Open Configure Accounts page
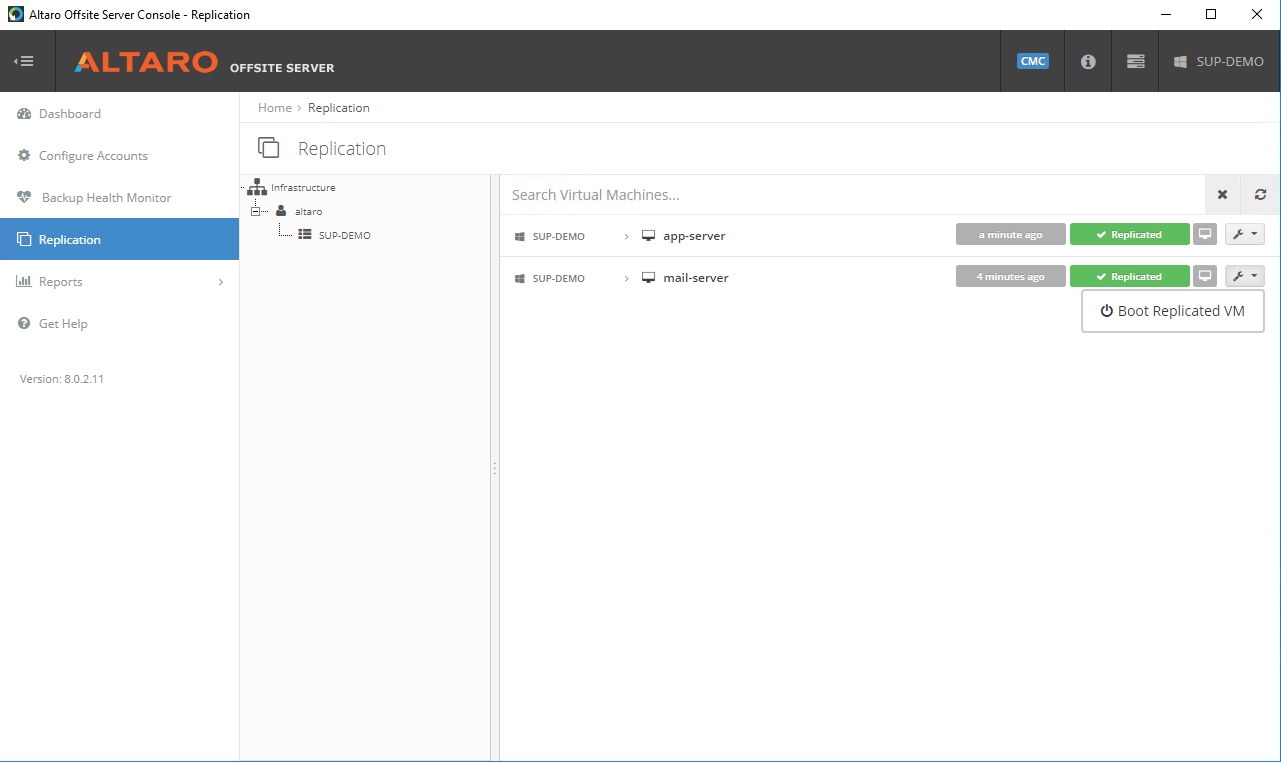 [x=119, y=156]
